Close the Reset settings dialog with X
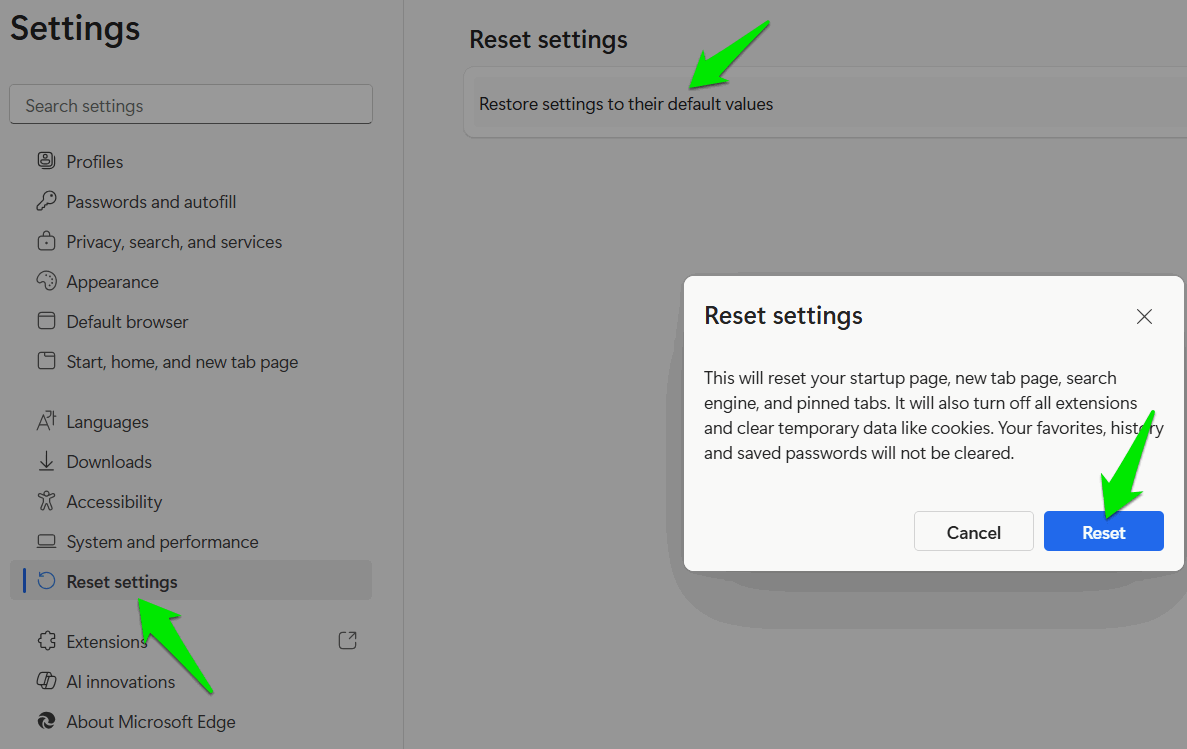The image size is (1187, 749). pyautogui.click(x=1144, y=317)
